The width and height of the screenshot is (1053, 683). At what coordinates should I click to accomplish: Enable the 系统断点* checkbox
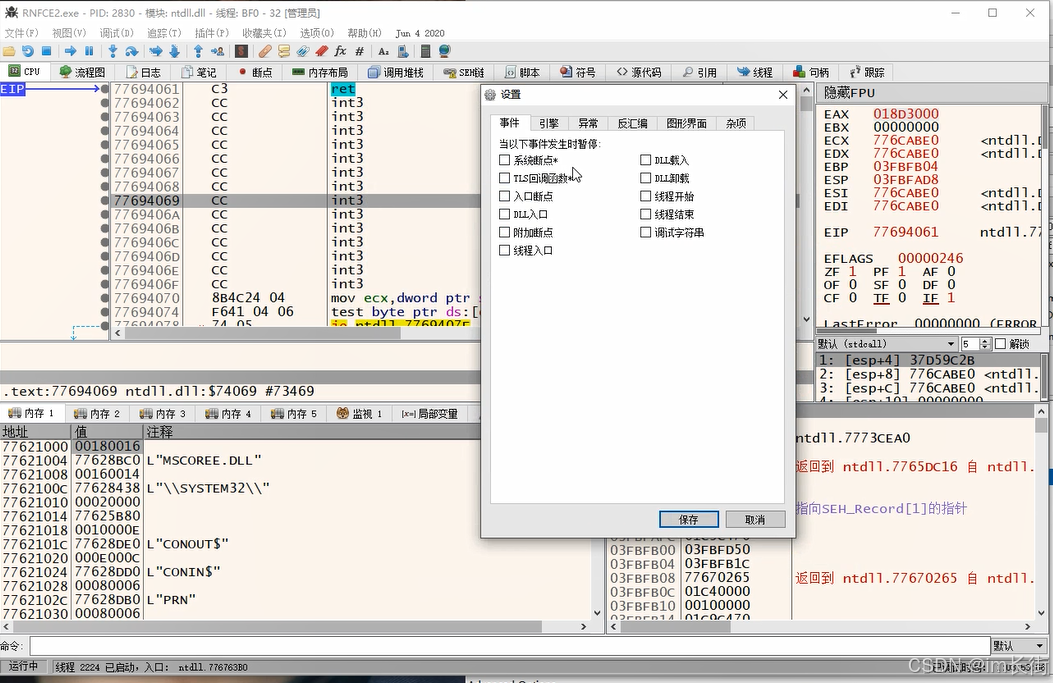click(504, 160)
